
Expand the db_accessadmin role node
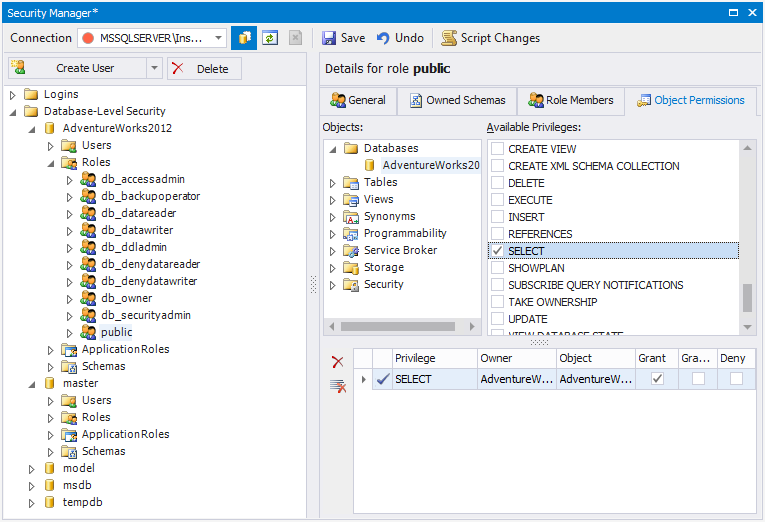(x=69, y=180)
